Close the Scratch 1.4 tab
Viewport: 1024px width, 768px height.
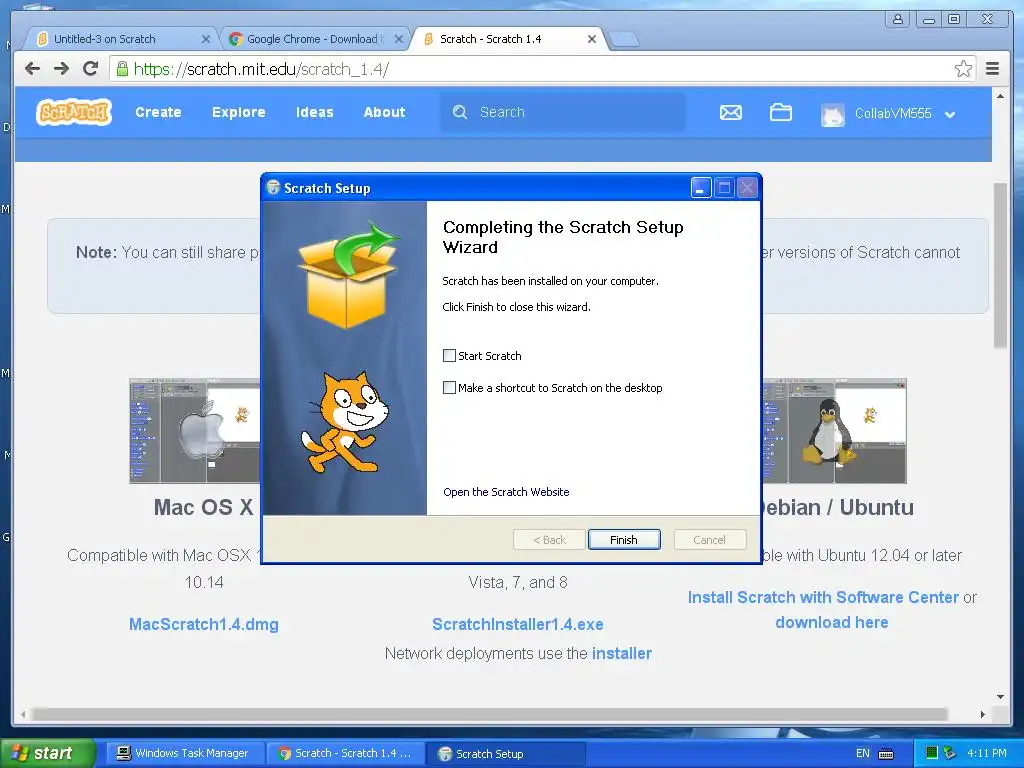coord(592,39)
